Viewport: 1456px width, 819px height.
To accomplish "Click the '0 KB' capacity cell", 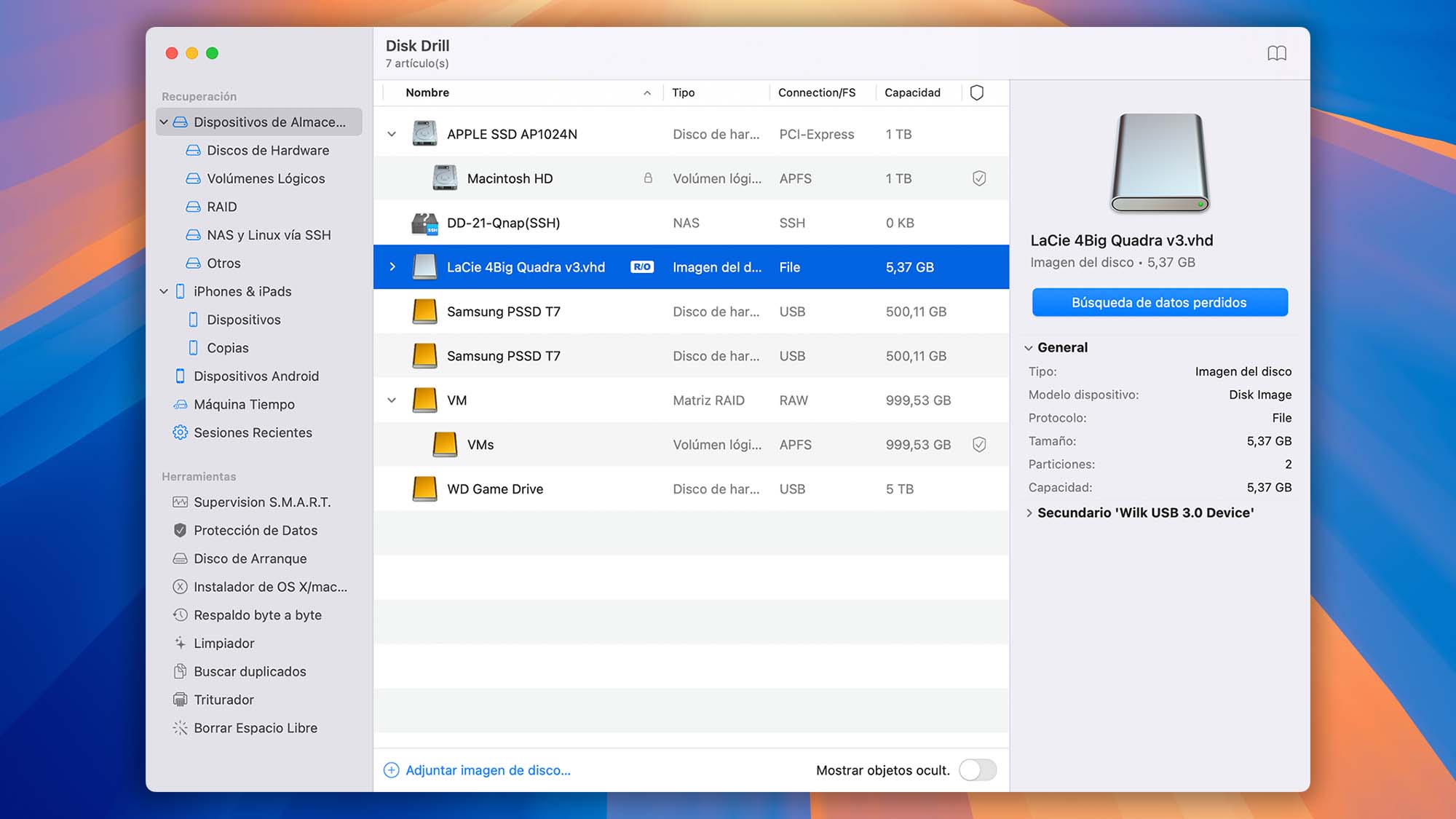I will 900,223.
